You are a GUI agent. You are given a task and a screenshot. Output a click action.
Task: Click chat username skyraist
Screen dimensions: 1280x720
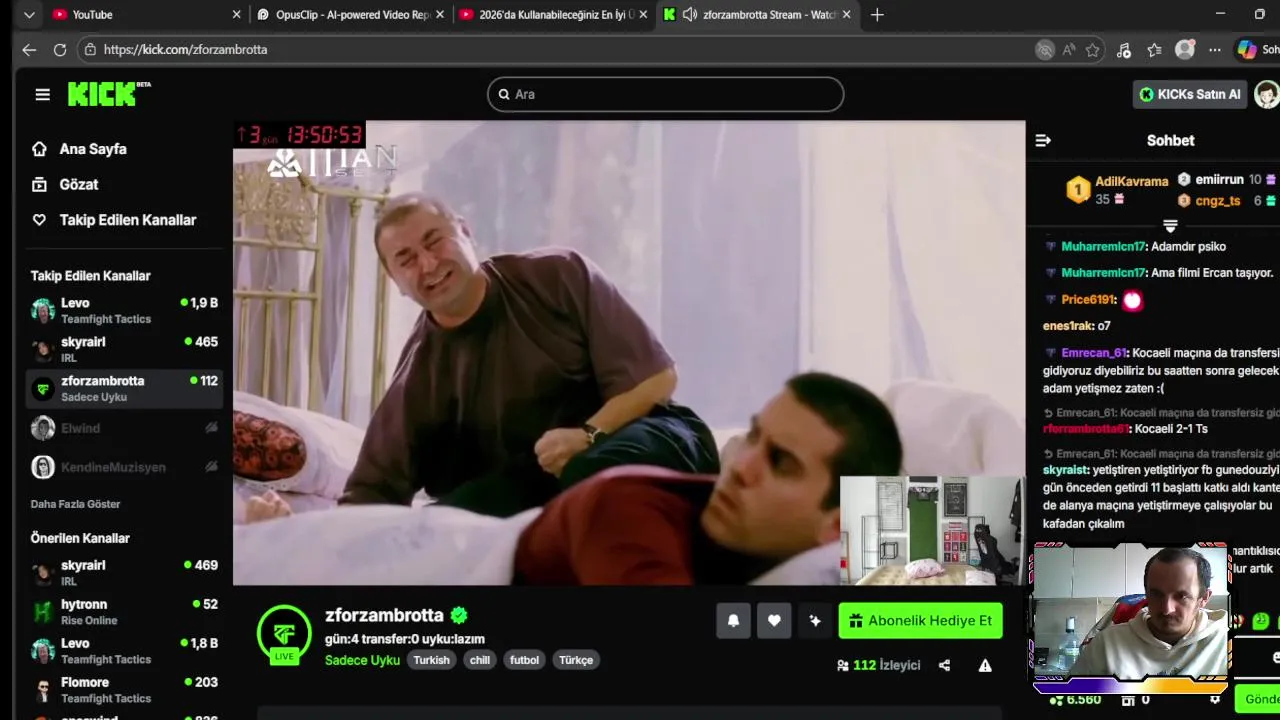pos(1065,470)
